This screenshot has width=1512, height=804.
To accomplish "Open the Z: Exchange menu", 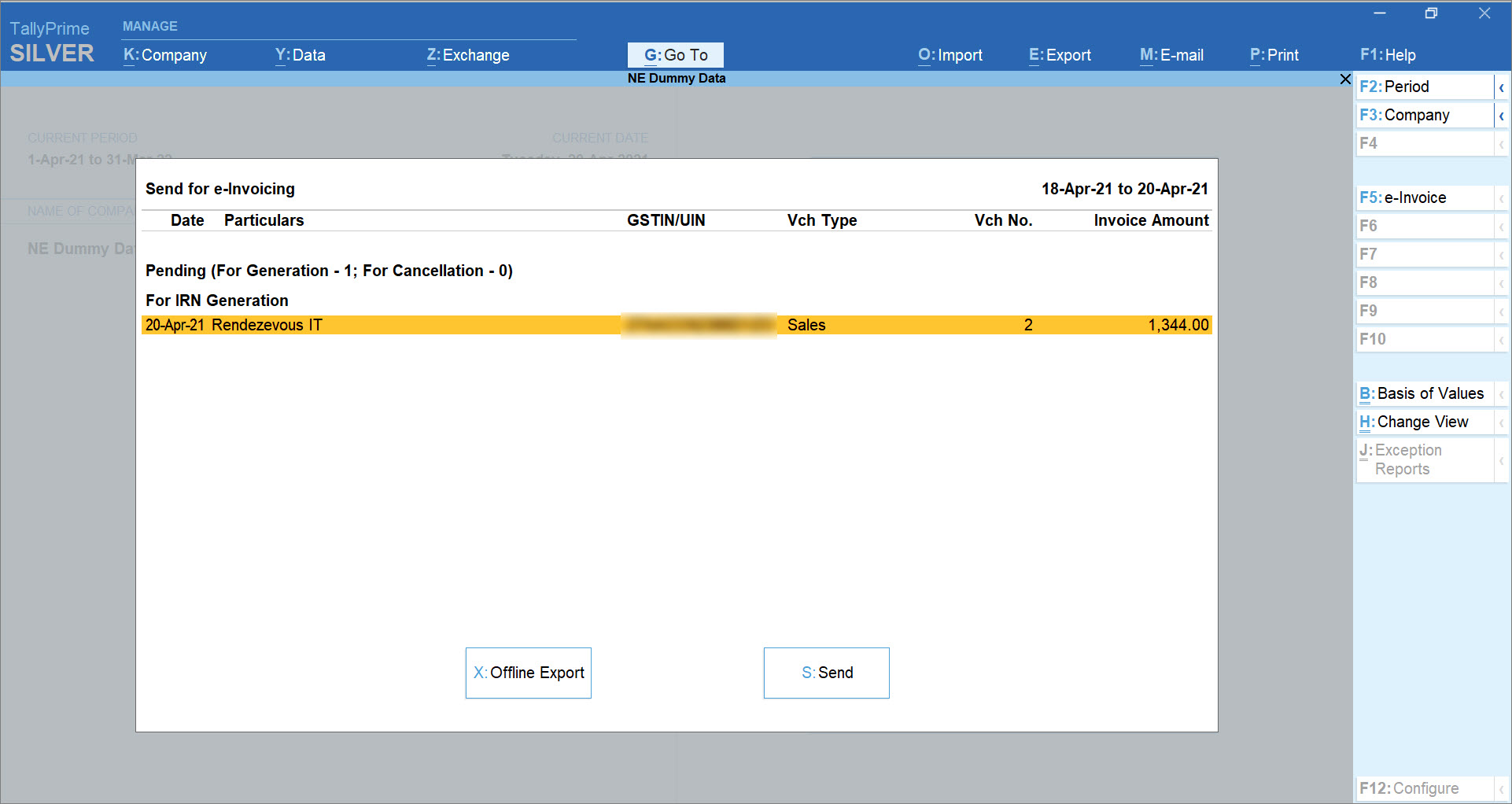I will (x=468, y=55).
